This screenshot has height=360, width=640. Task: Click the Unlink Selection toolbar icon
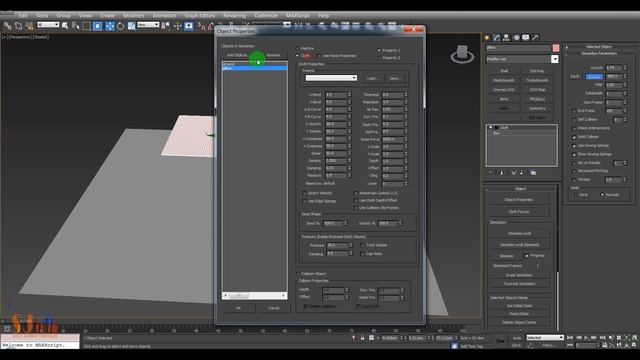18,26
